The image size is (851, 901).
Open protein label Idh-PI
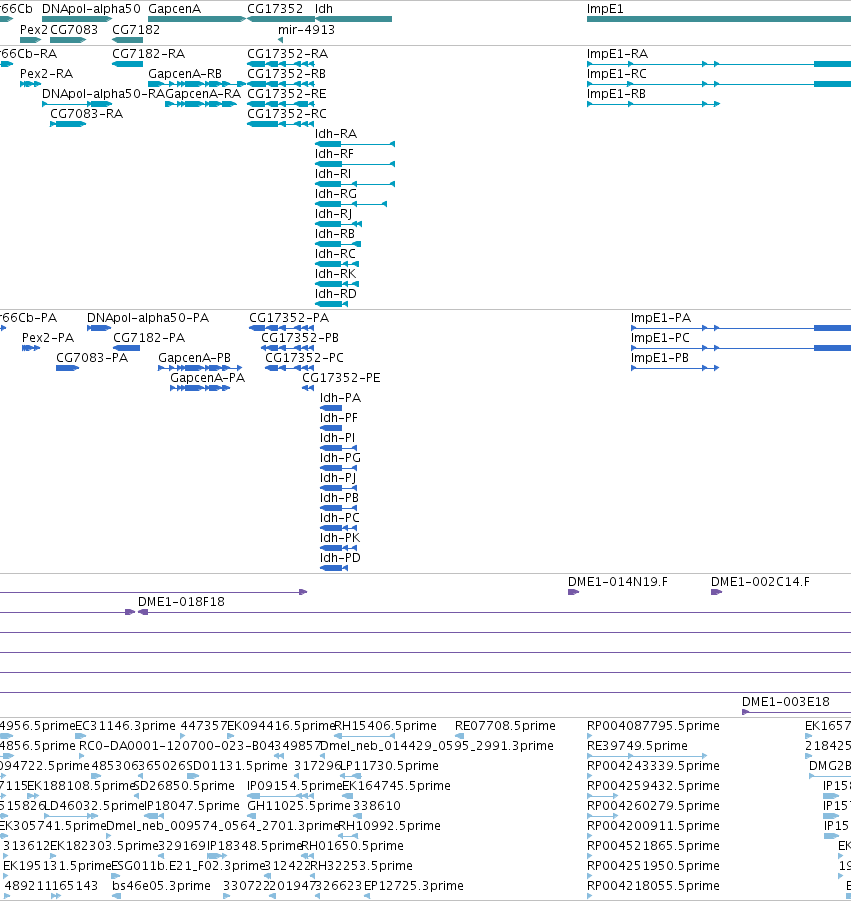337,438
